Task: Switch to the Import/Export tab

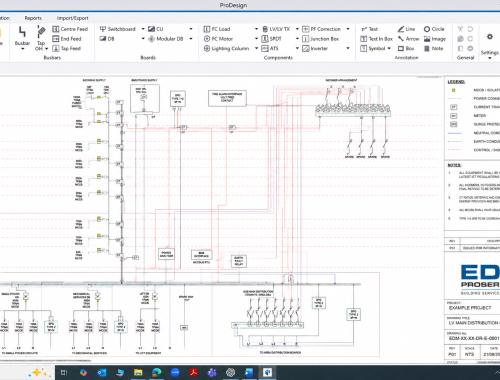Action: 72,18
